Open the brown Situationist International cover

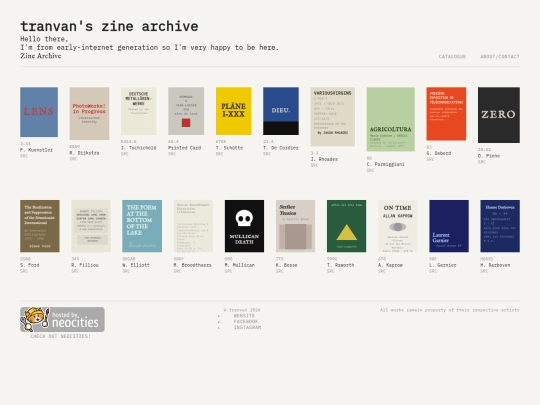coord(40,226)
